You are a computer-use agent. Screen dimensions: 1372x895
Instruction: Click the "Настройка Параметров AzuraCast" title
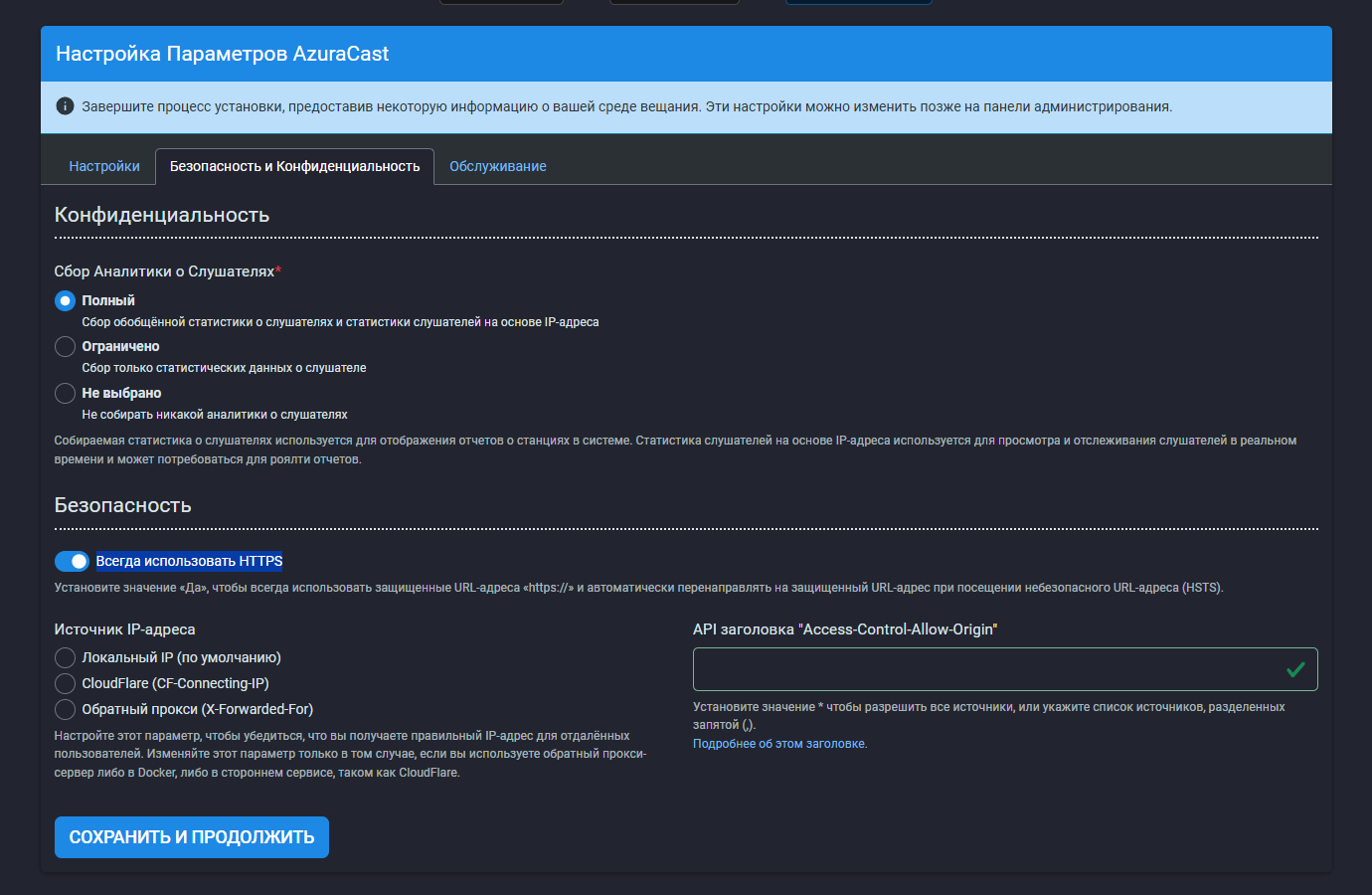pyautogui.click(x=223, y=54)
